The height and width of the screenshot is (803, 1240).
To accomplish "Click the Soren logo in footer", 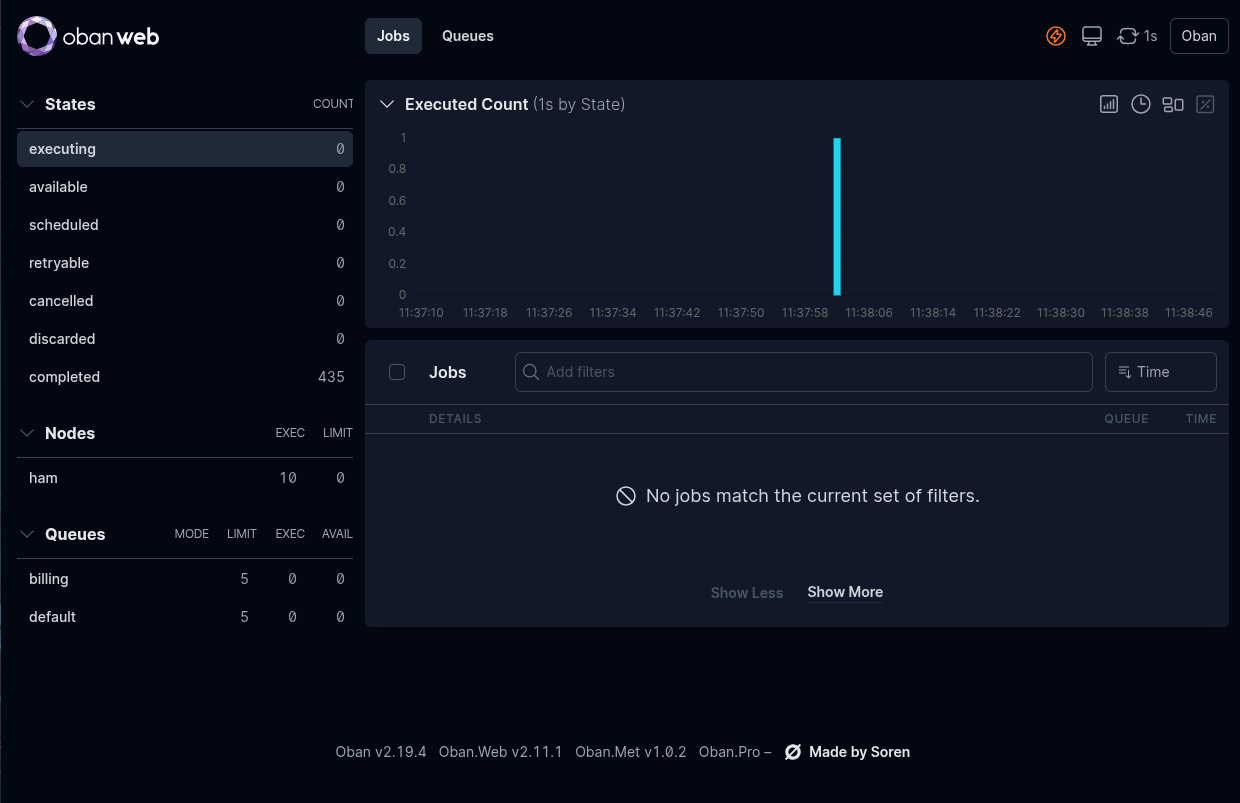I will [x=793, y=752].
